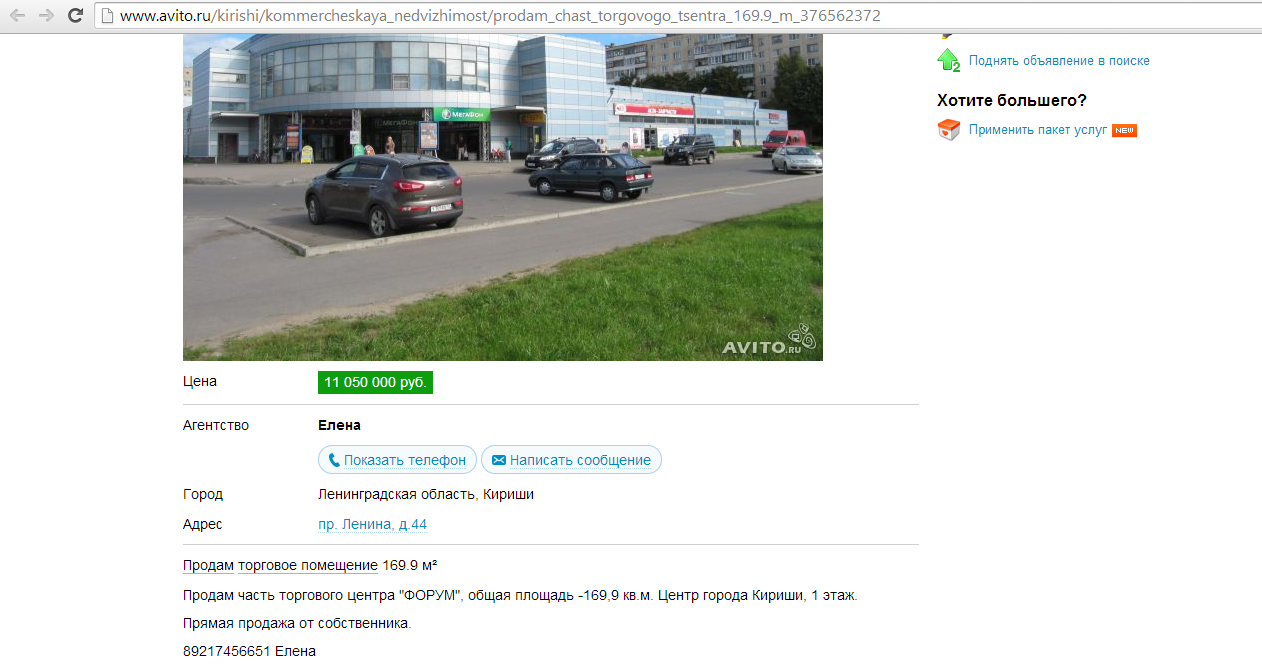Follow the 'Продам' category link
The height and width of the screenshot is (671, 1262).
(208, 566)
